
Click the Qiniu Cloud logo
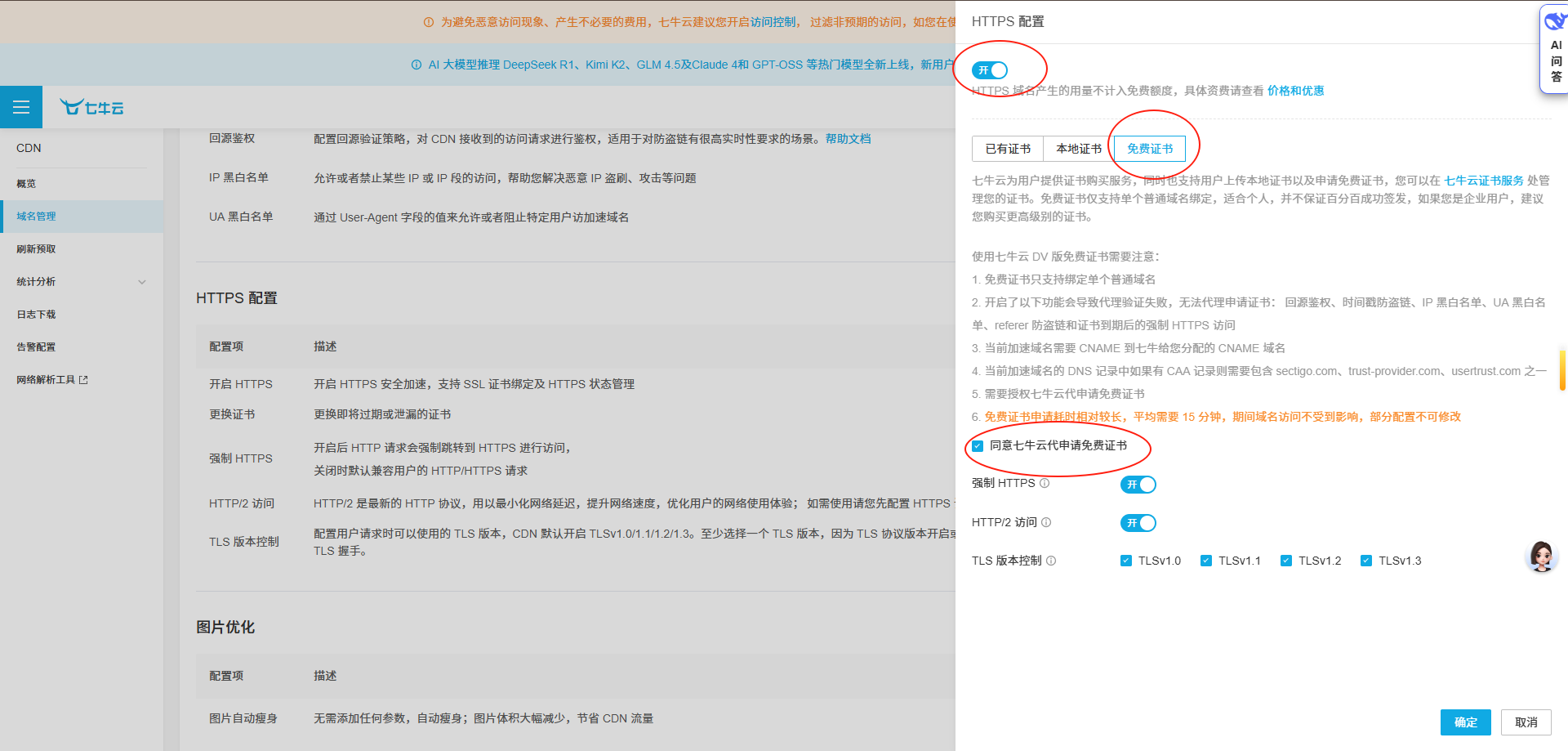pyautogui.click(x=91, y=106)
